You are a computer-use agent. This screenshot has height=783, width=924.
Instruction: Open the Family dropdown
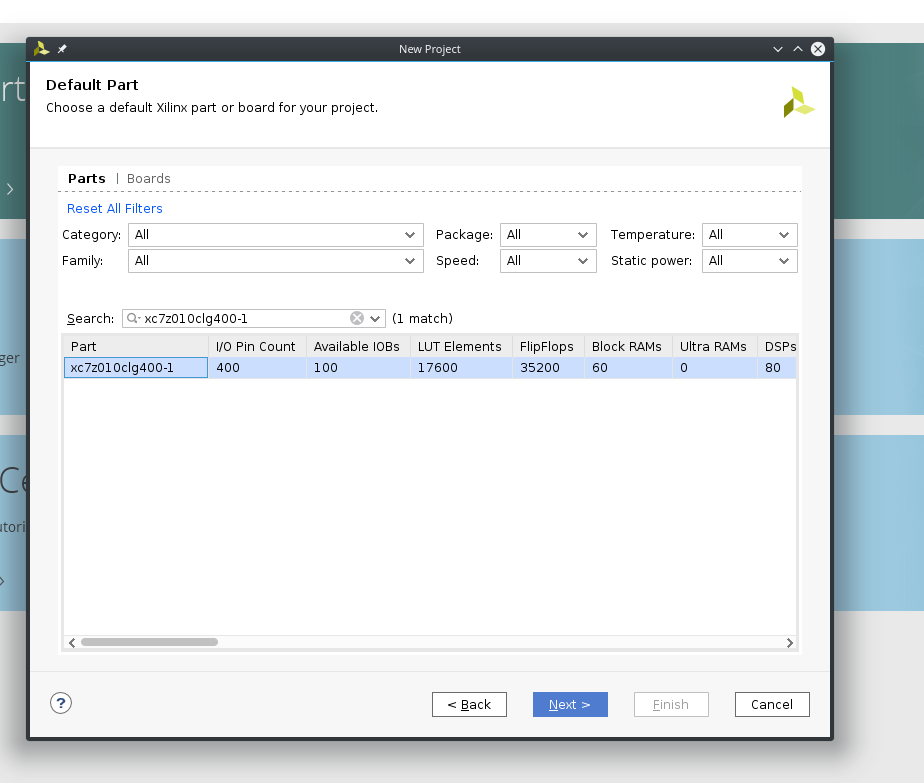275,260
